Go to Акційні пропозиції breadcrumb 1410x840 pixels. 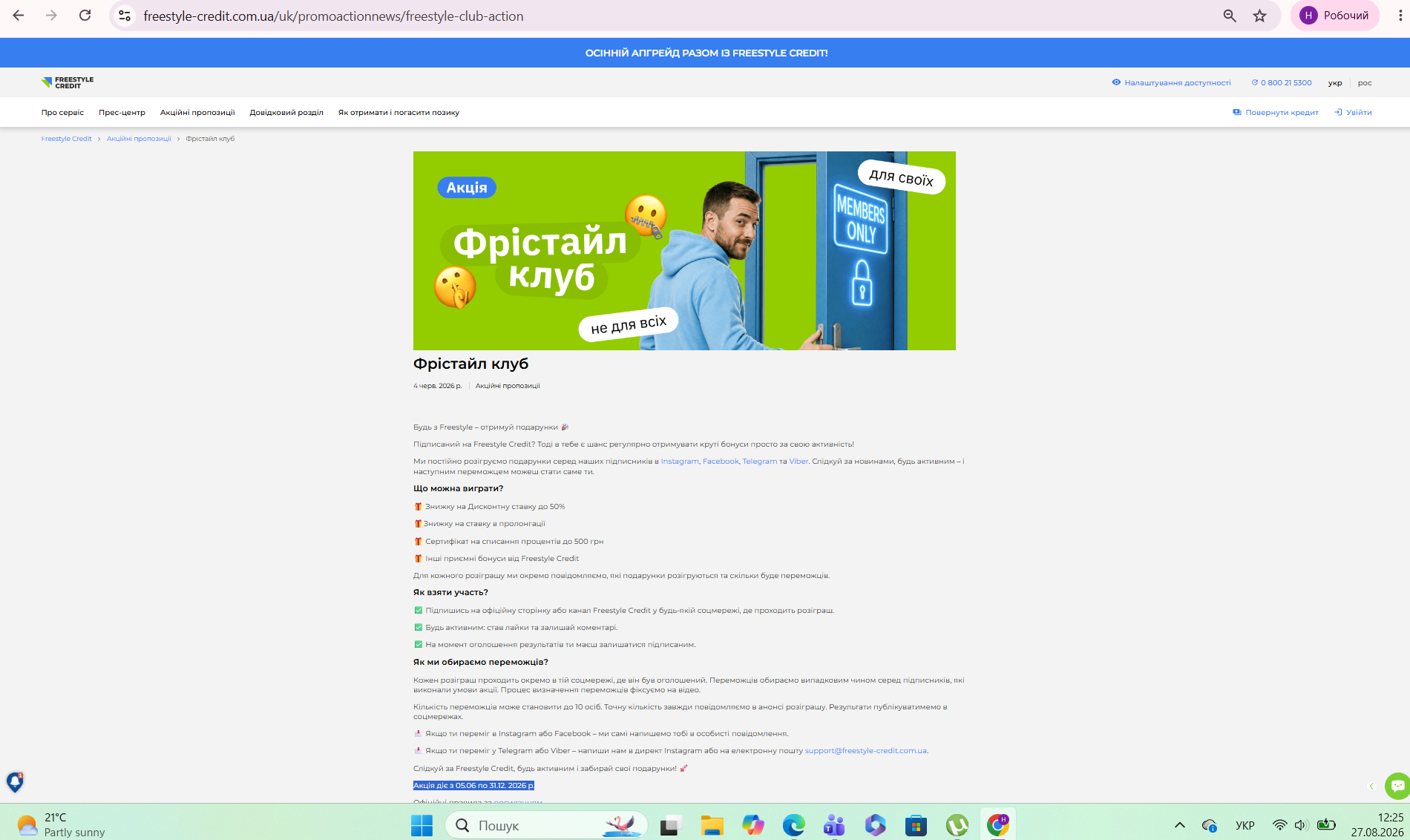tap(139, 139)
